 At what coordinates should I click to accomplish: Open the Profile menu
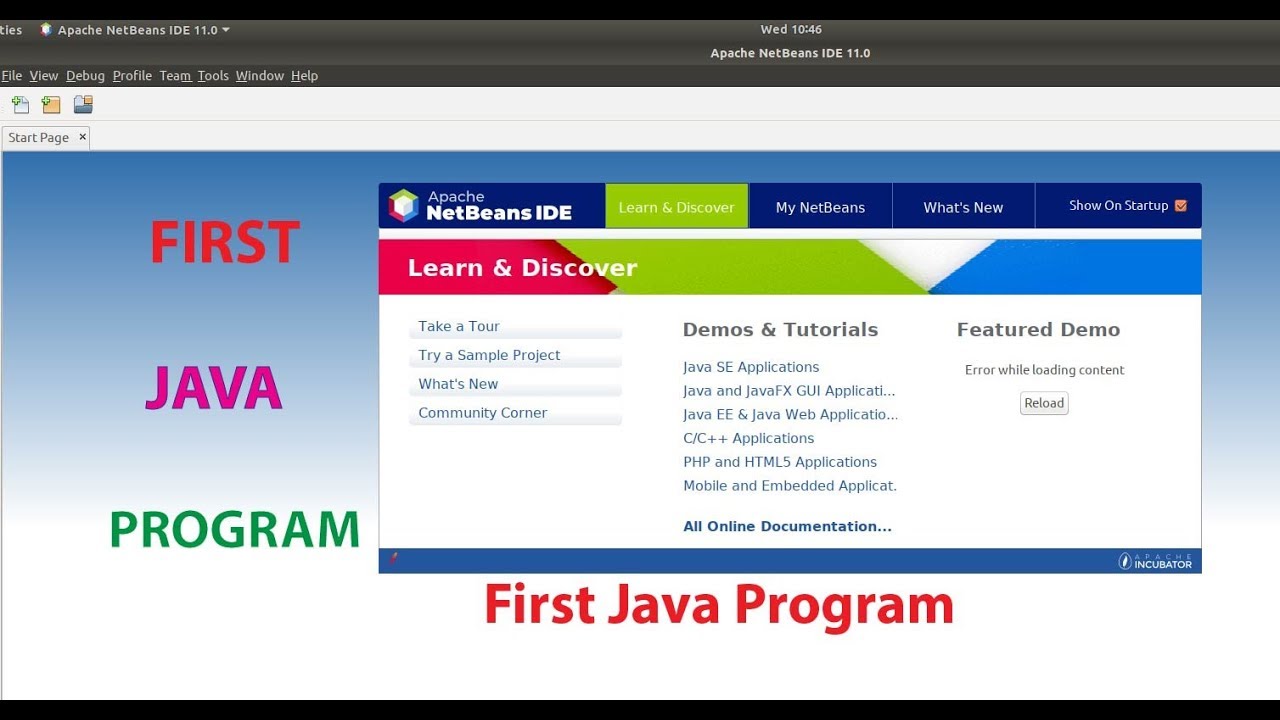(132, 76)
